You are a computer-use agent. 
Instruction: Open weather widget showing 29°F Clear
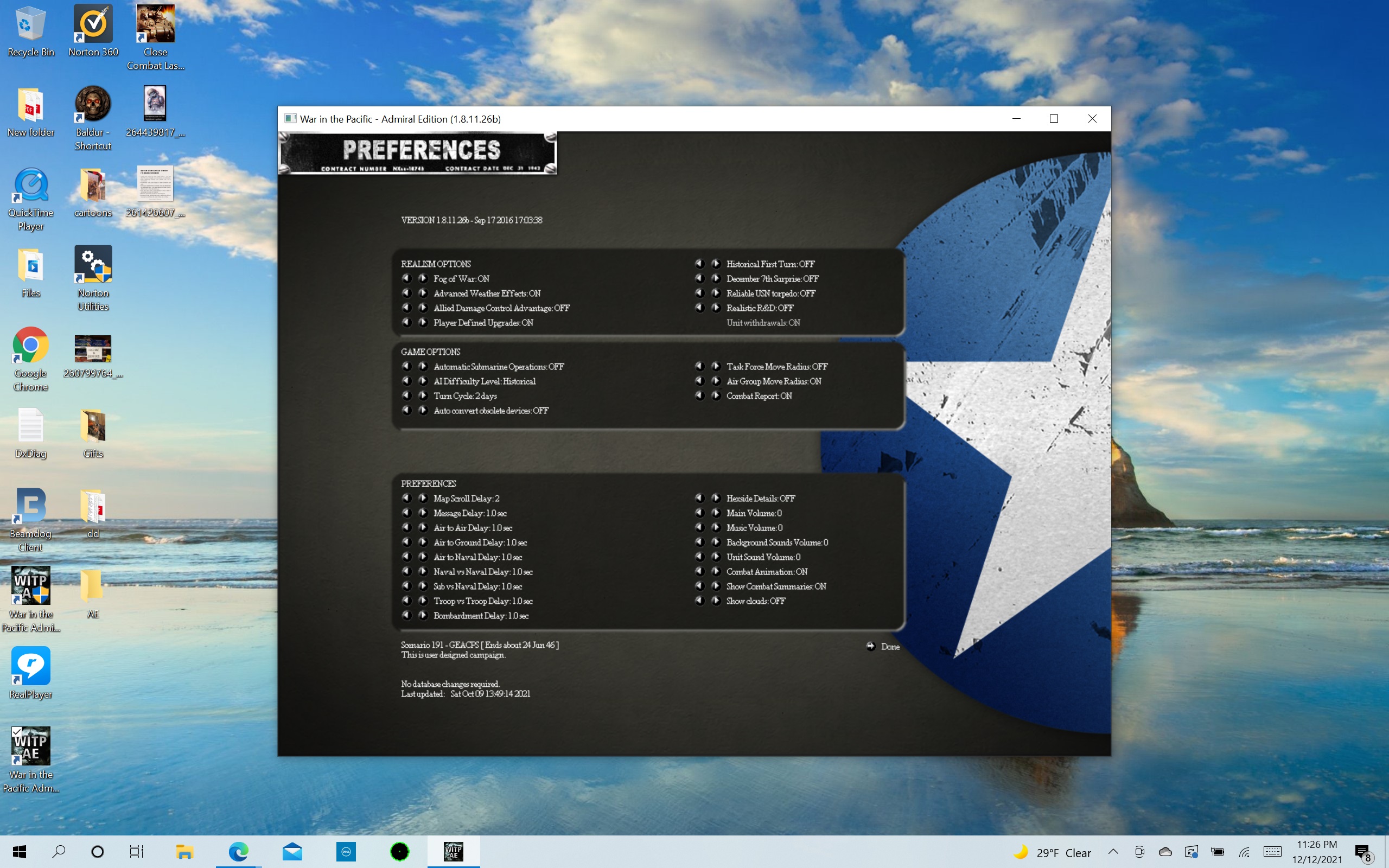click(1052, 852)
